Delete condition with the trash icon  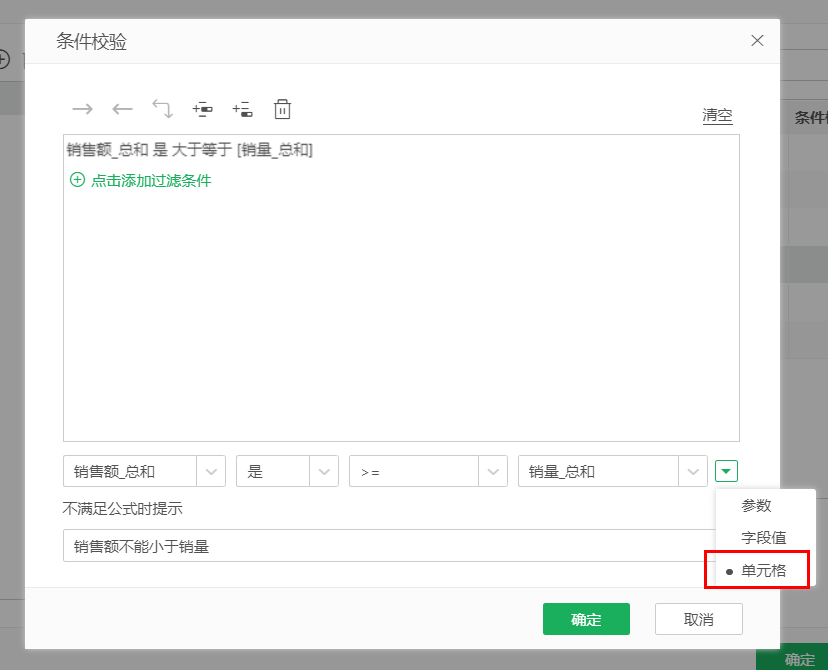282,109
